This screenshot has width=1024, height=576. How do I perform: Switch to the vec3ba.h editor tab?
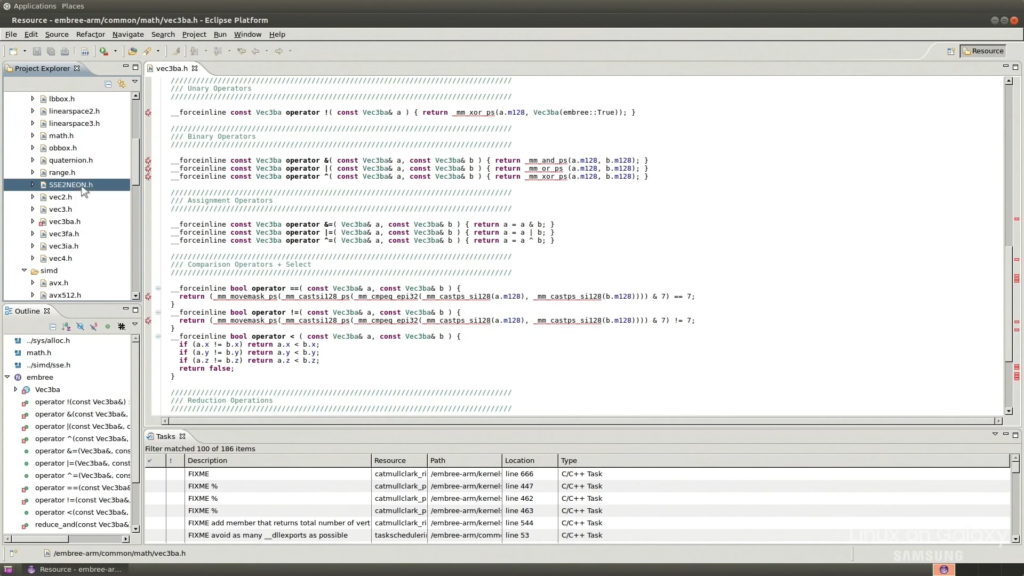pos(171,68)
